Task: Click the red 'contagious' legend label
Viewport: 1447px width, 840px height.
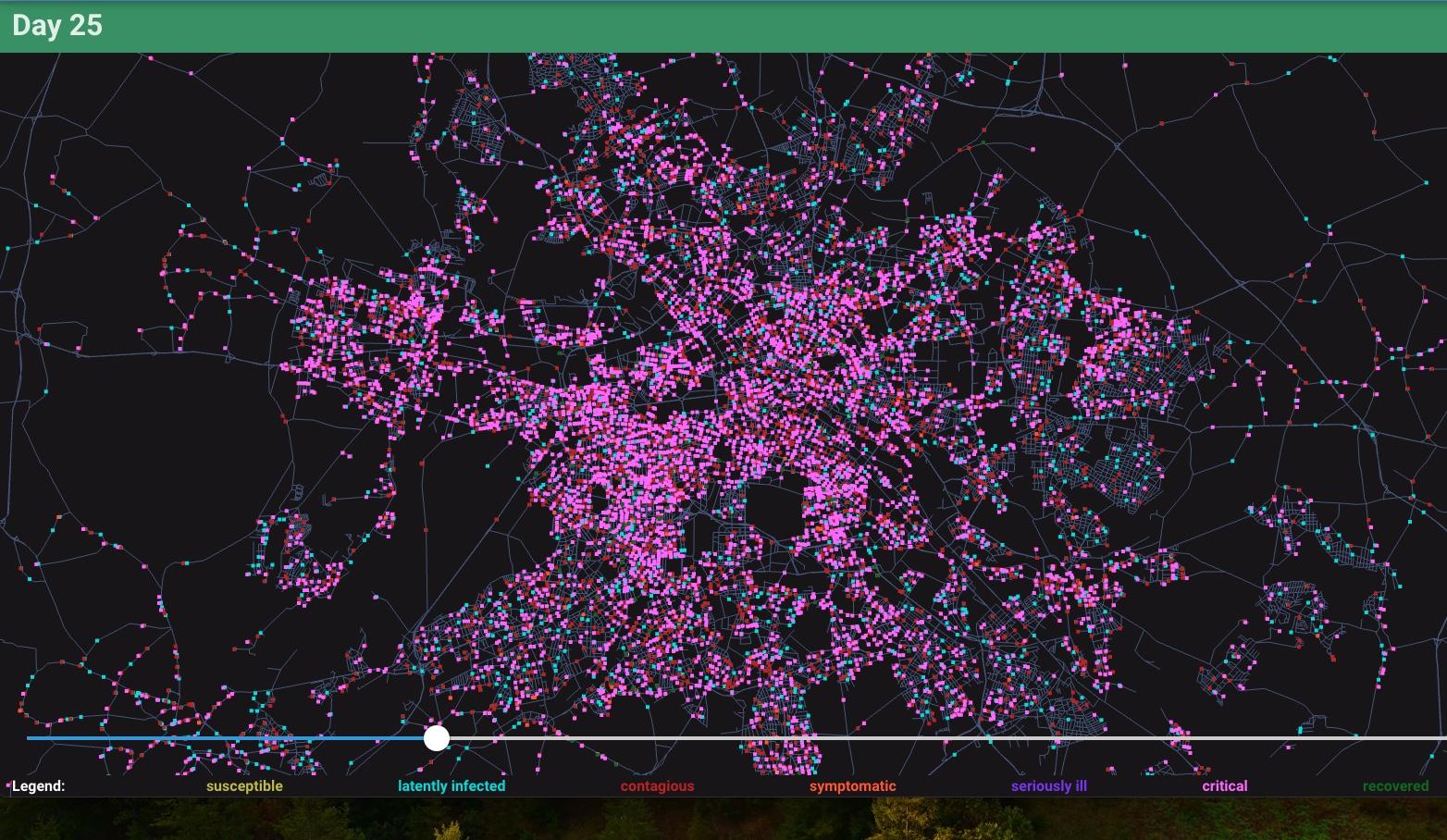Action: click(657, 786)
